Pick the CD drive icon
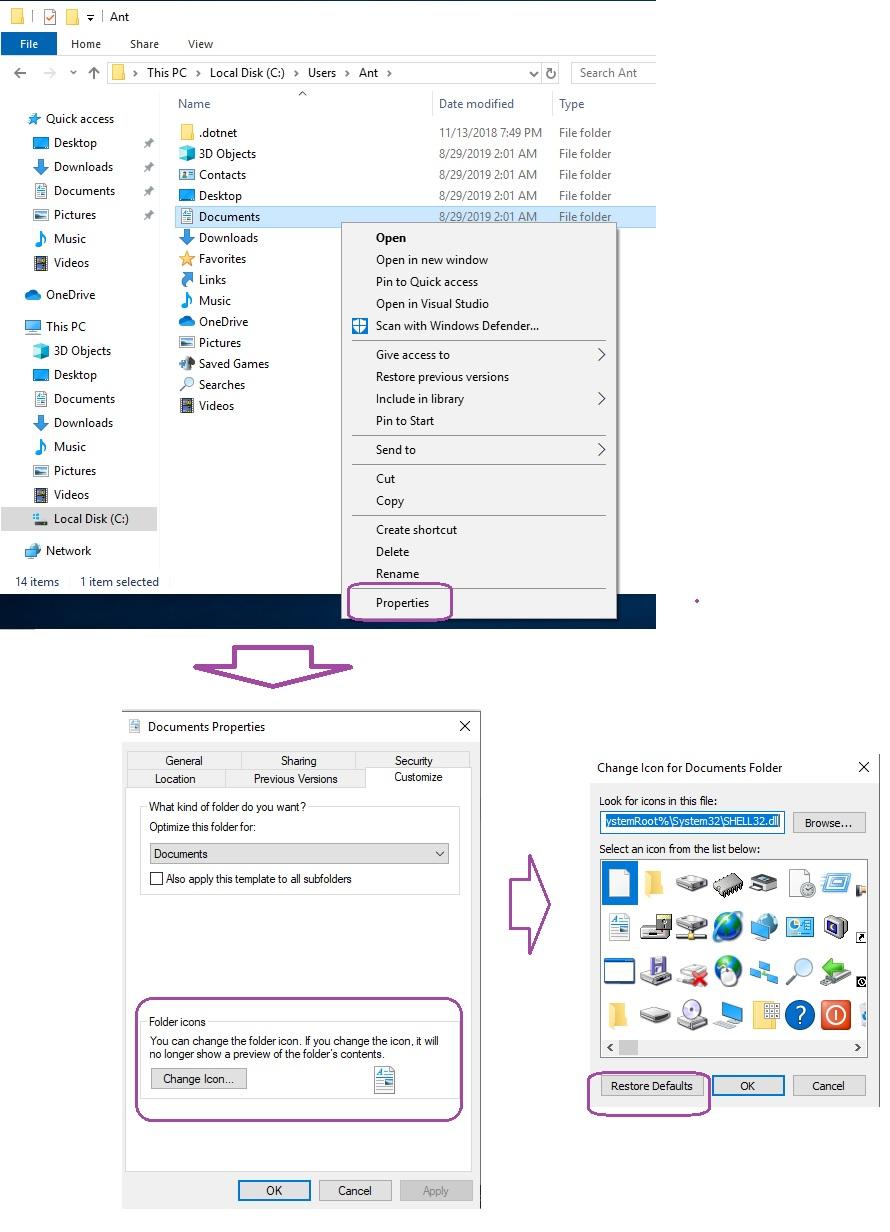Screen dimensions: 890x1232 point(691,1015)
